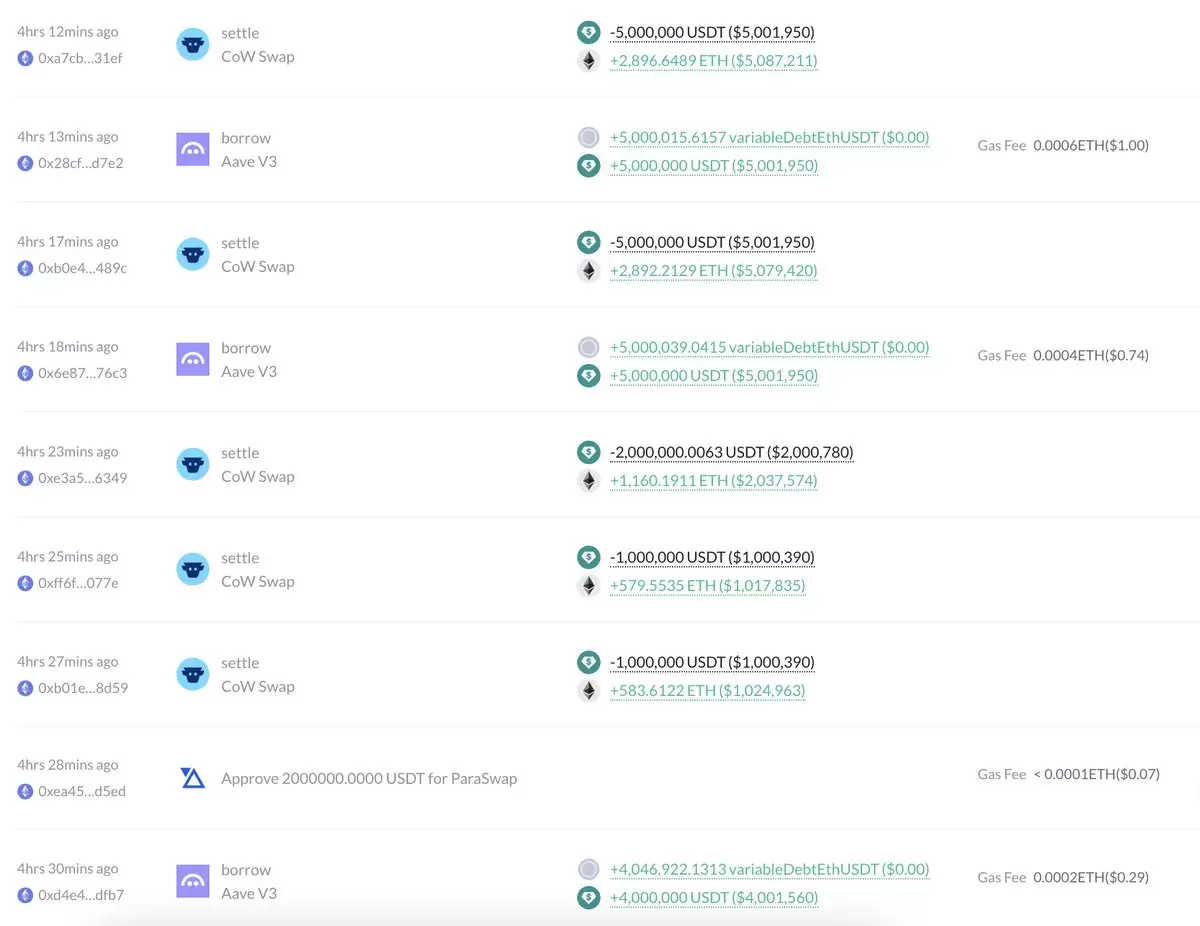1200x926 pixels.
Task: Click ETH token icon next to +579.5535 ETH
Action: coord(589,586)
